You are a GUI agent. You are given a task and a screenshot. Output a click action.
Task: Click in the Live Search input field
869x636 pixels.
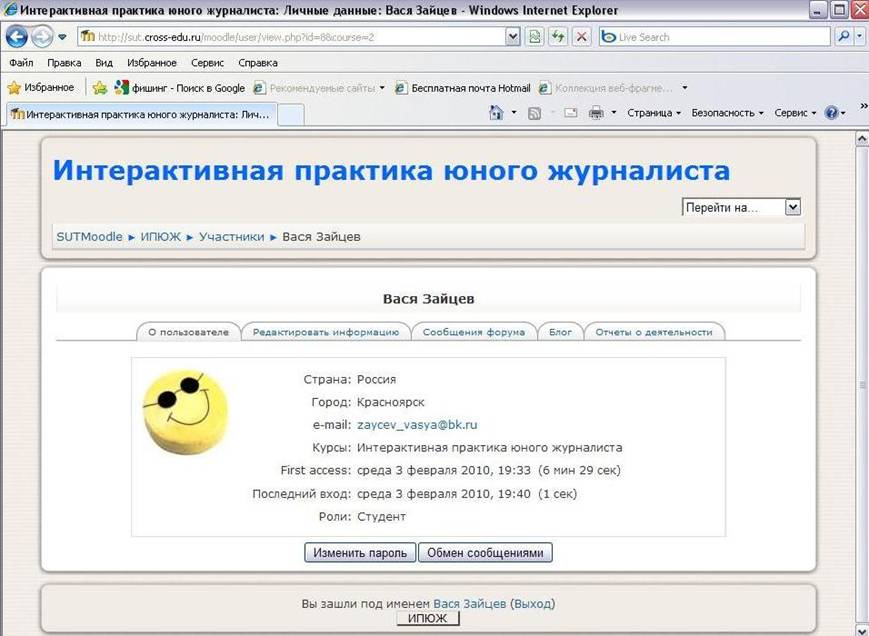(x=715, y=37)
